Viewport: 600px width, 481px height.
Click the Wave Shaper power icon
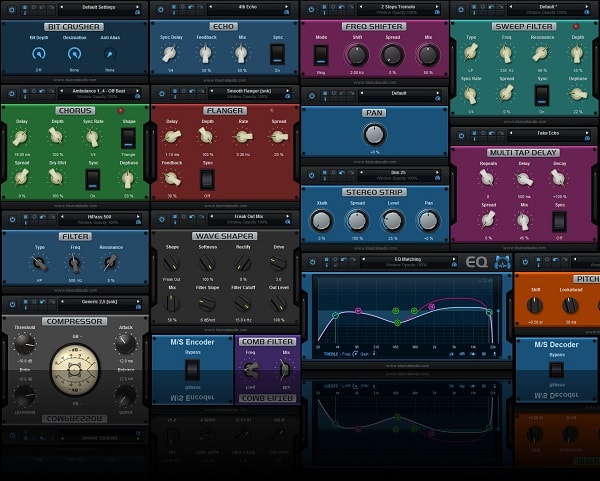tap(162, 219)
